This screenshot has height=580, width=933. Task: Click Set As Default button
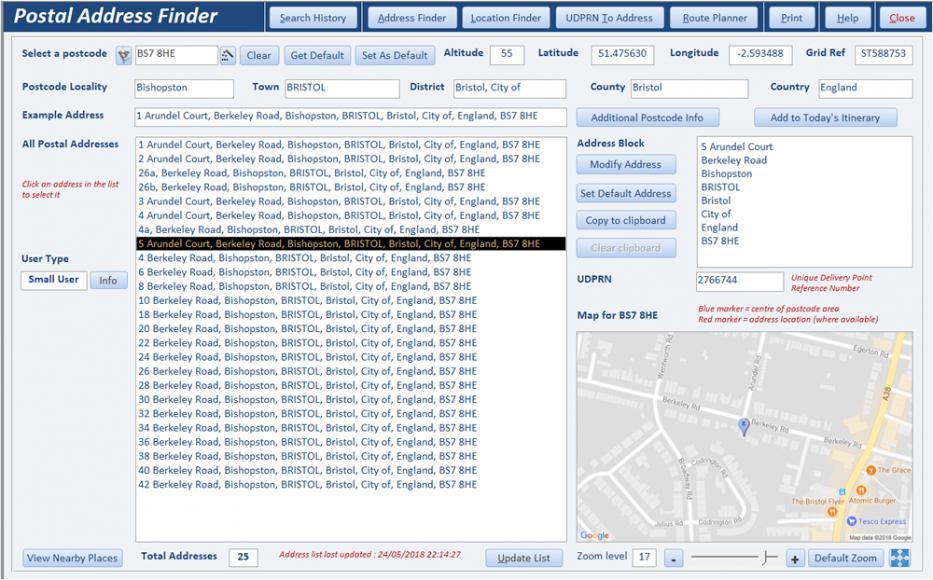[x=395, y=55]
